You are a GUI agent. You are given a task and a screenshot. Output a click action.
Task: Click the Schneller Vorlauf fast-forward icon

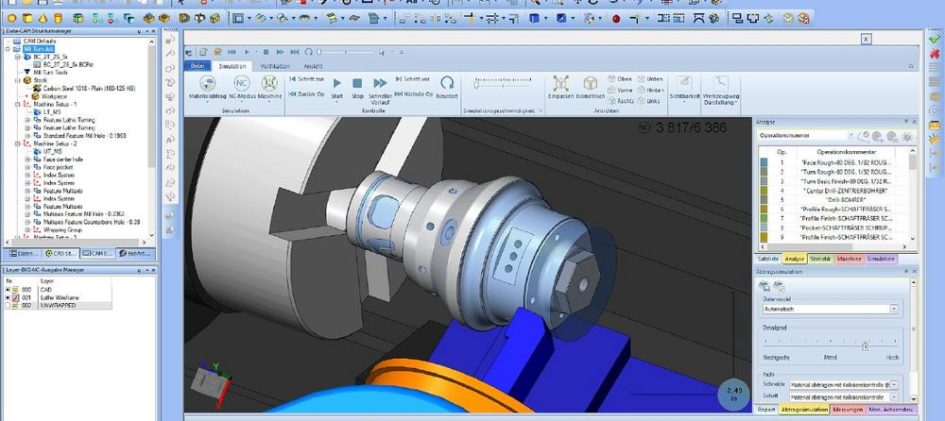pyautogui.click(x=380, y=86)
